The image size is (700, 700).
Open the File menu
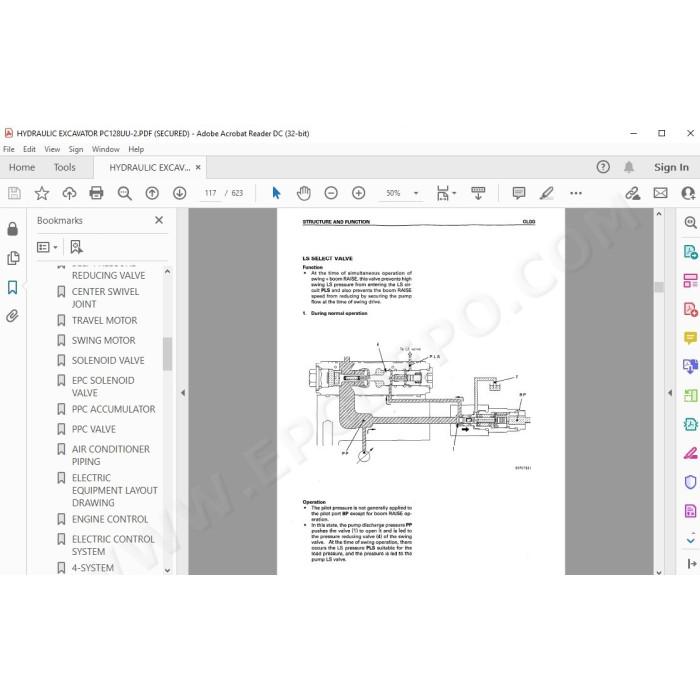pyautogui.click(x=9, y=149)
